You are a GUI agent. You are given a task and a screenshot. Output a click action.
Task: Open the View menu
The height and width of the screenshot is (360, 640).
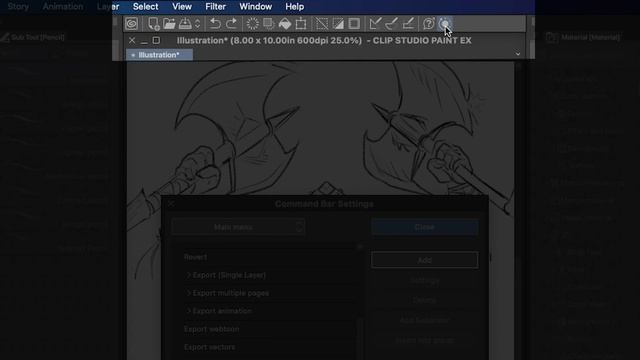(182, 7)
